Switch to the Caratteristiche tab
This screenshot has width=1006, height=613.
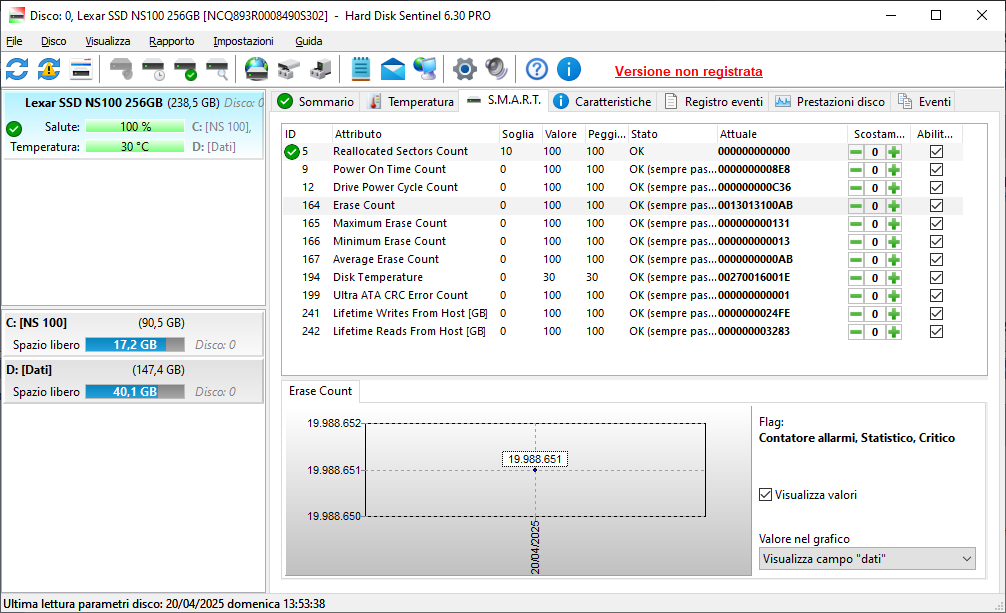[602, 101]
